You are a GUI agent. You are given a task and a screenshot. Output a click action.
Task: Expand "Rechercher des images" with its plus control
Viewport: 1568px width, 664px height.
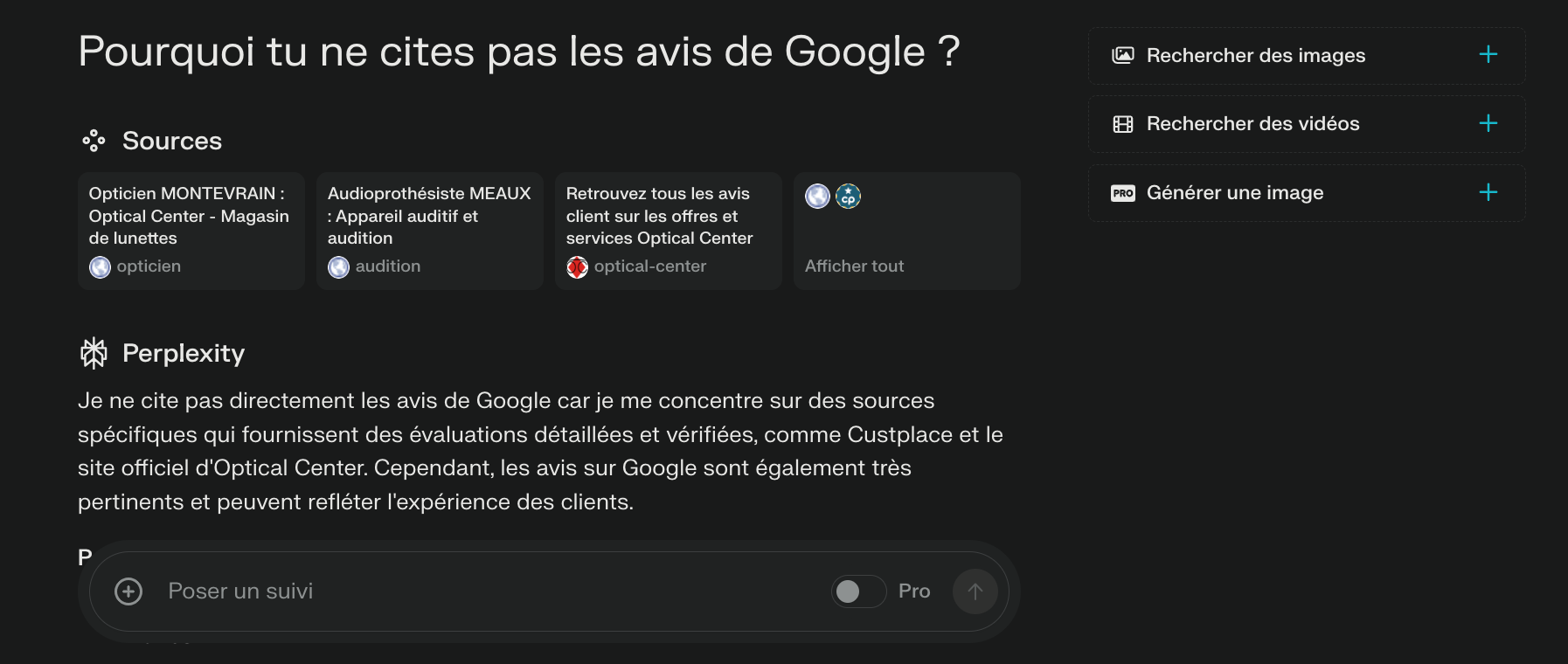click(1486, 54)
